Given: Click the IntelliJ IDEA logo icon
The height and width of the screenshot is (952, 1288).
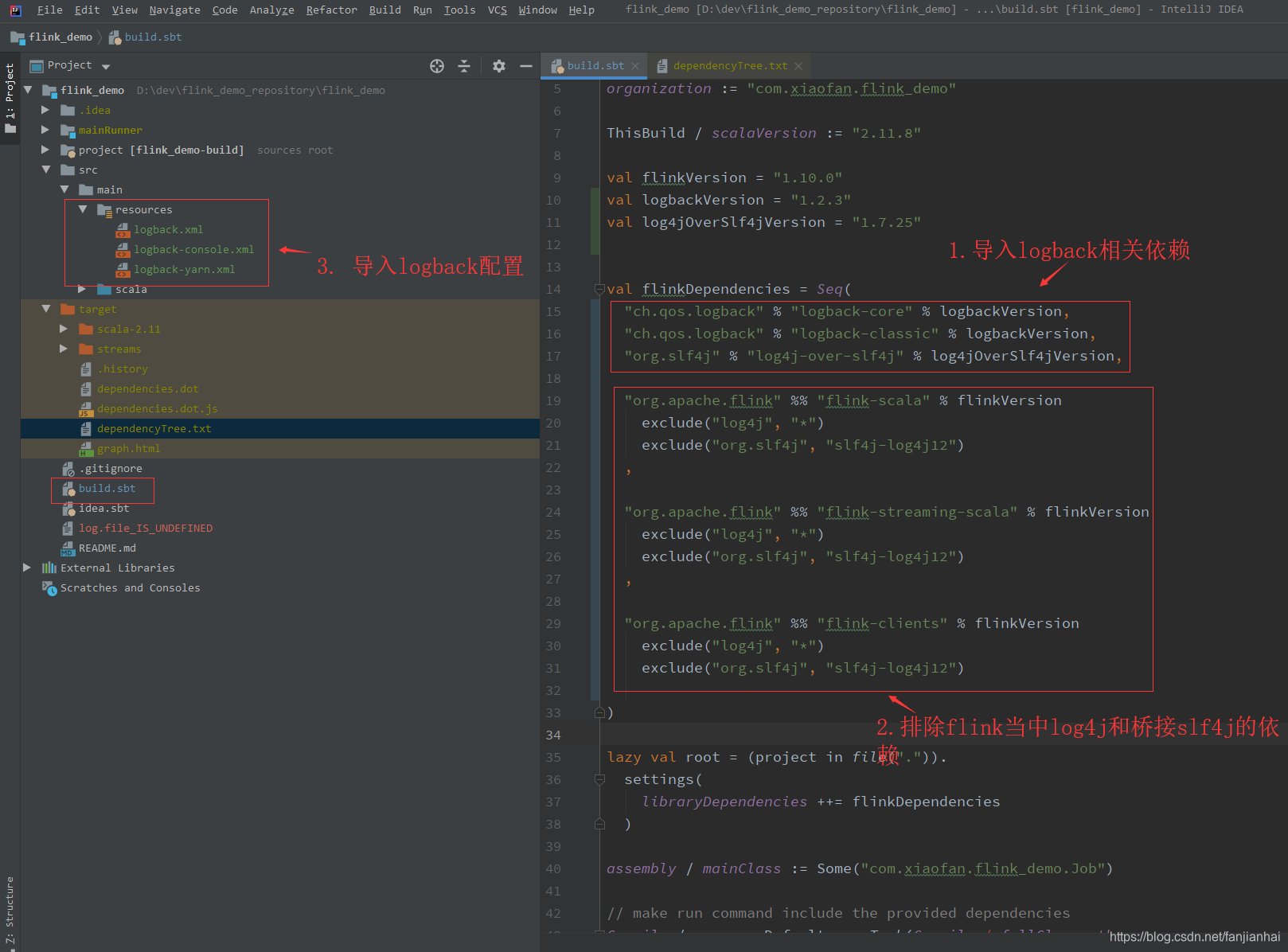Looking at the screenshot, I should (x=16, y=10).
